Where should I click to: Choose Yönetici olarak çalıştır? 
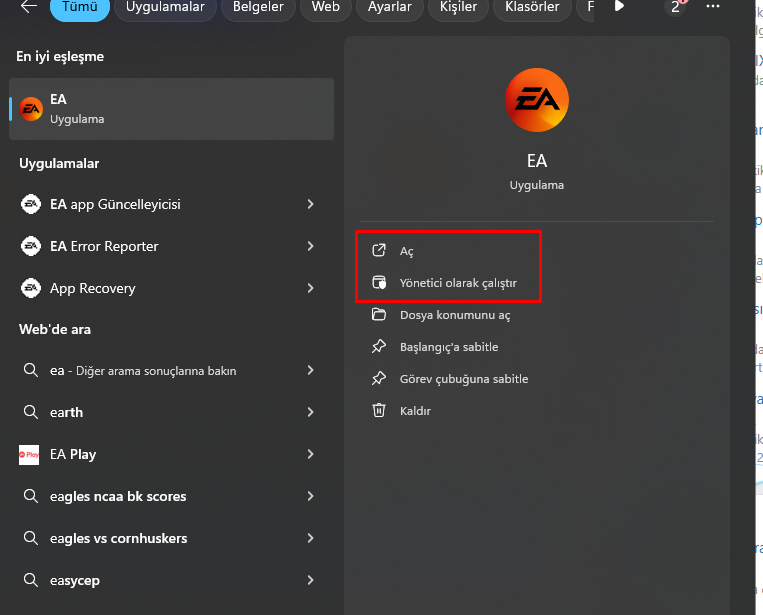pyautogui.click(x=458, y=283)
